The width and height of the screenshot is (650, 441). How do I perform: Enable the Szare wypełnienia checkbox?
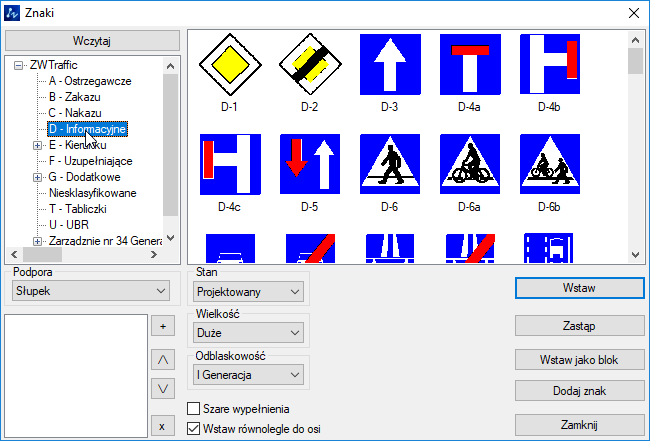coord(196,409)
